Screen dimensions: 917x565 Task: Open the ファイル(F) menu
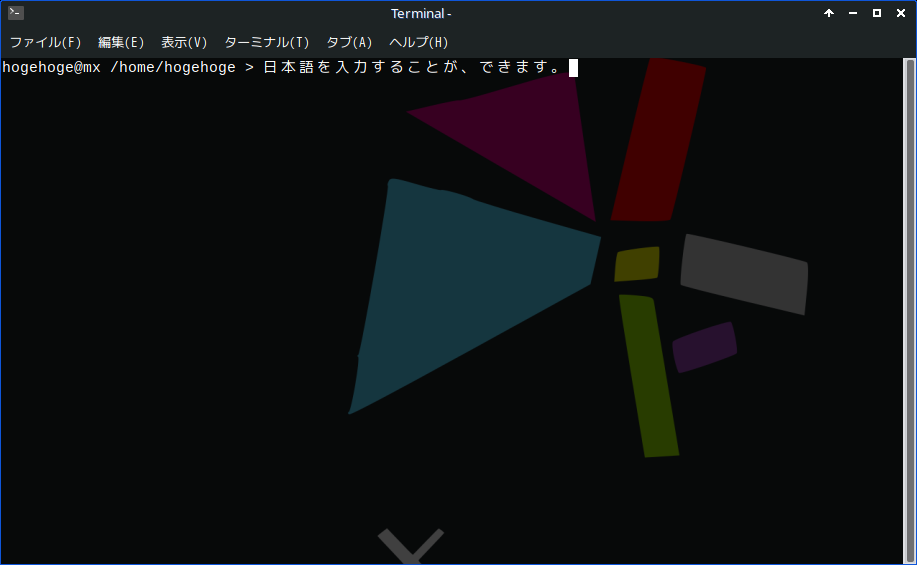pyautogui.click(x=46, y=42)
